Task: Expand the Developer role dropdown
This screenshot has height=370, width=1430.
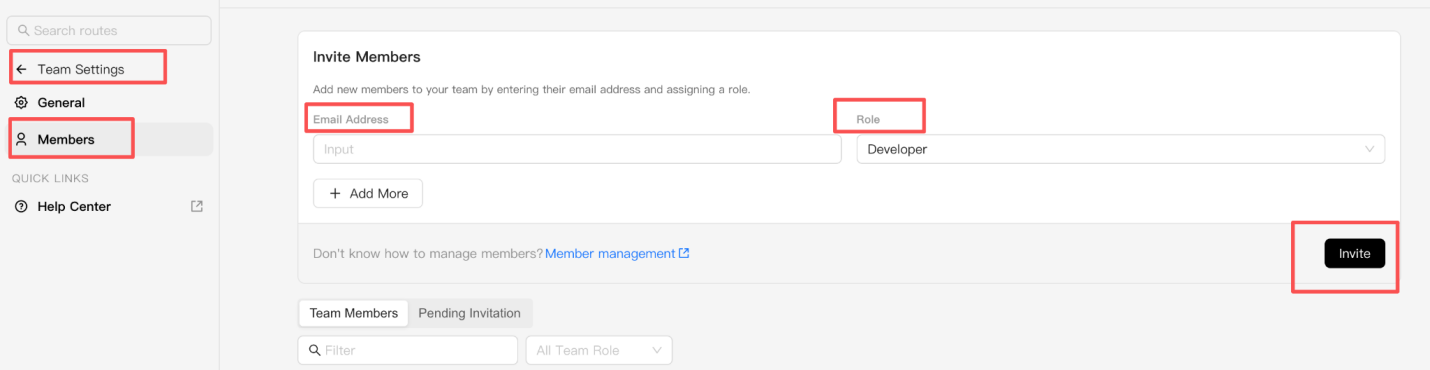Action: click(1120, 149)
